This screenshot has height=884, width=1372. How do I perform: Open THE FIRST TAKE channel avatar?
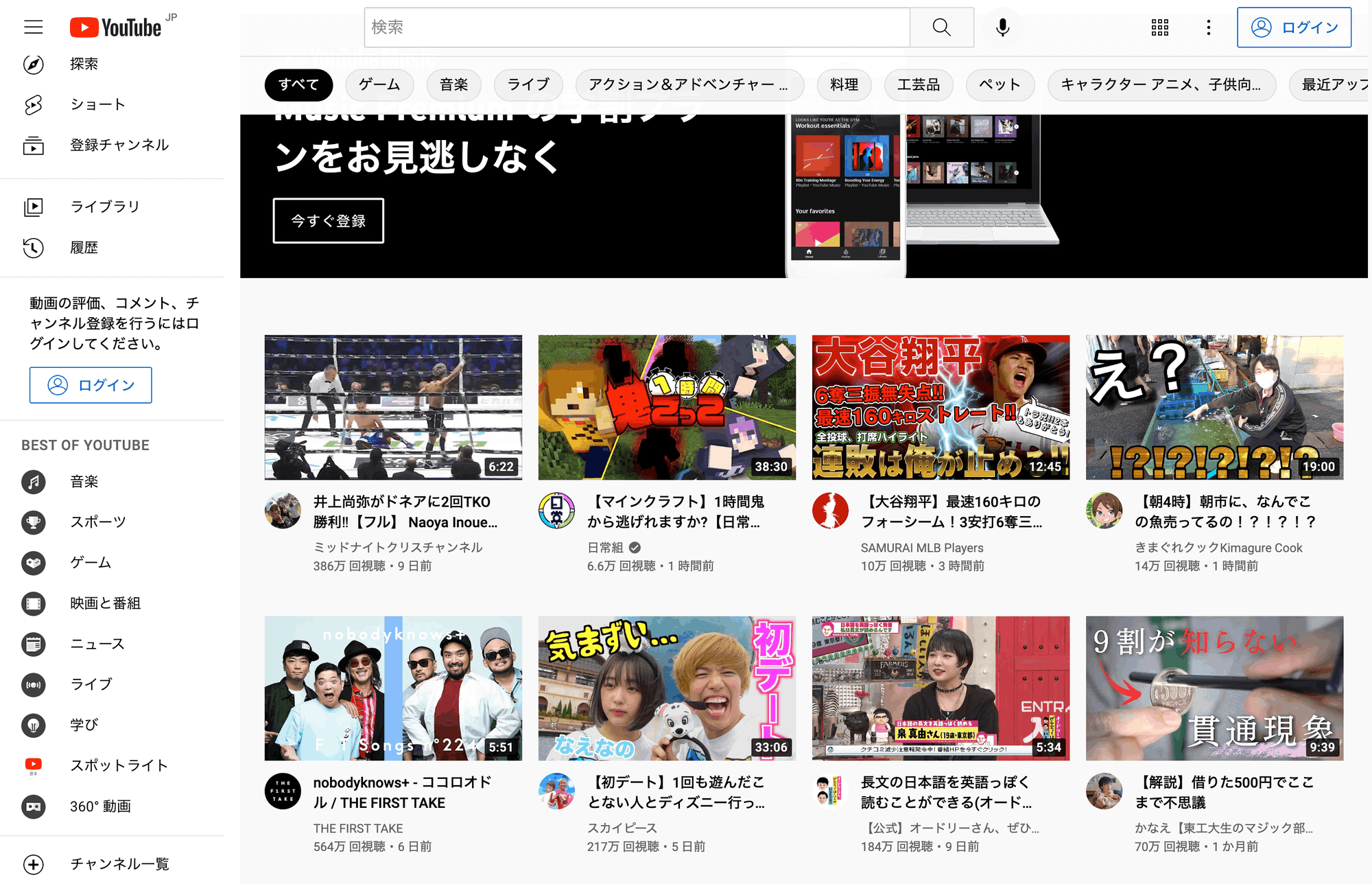click(x=283, y=791)
